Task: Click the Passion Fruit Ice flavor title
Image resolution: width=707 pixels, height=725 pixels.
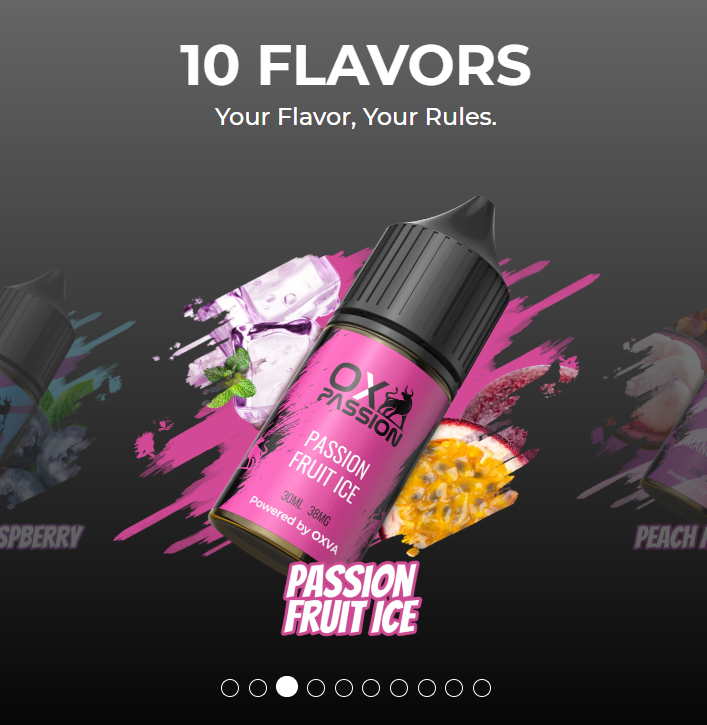Action: click(351, 599)
